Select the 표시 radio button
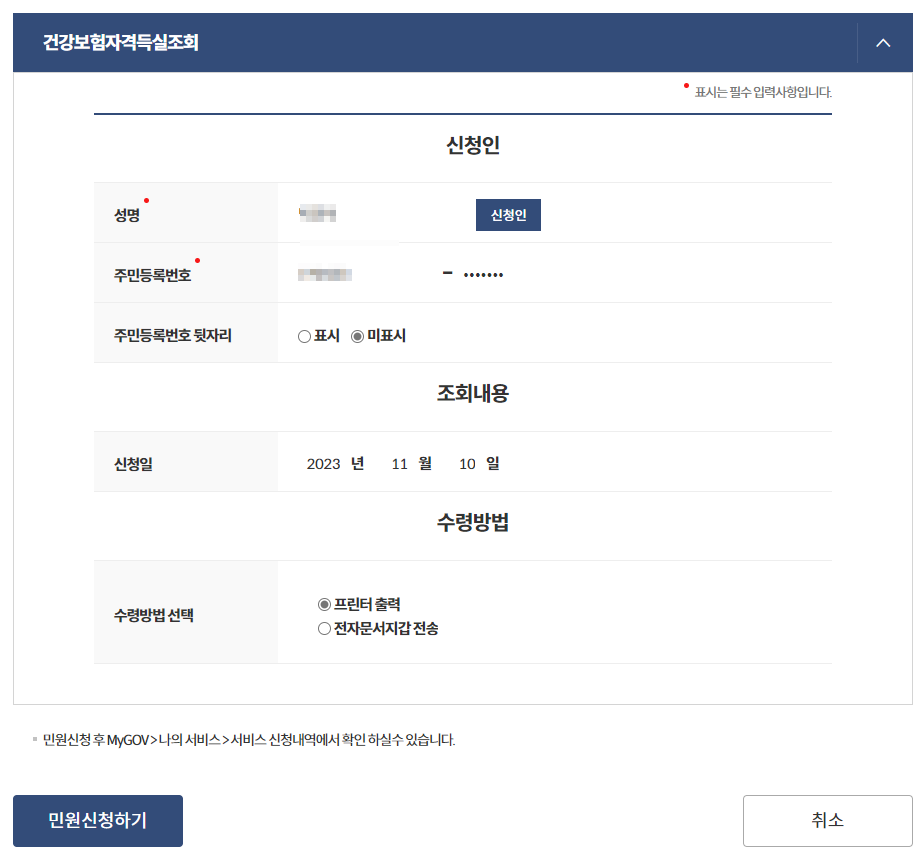Screen dimensions: 924x853 (x=304, y=336)
